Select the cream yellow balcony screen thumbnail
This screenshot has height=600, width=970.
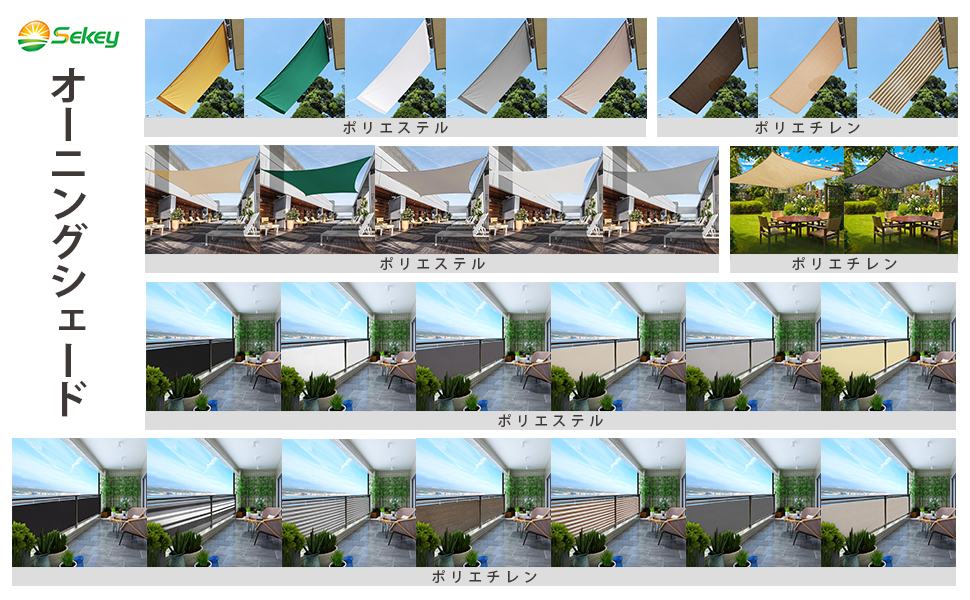click(x=889, y=347)
